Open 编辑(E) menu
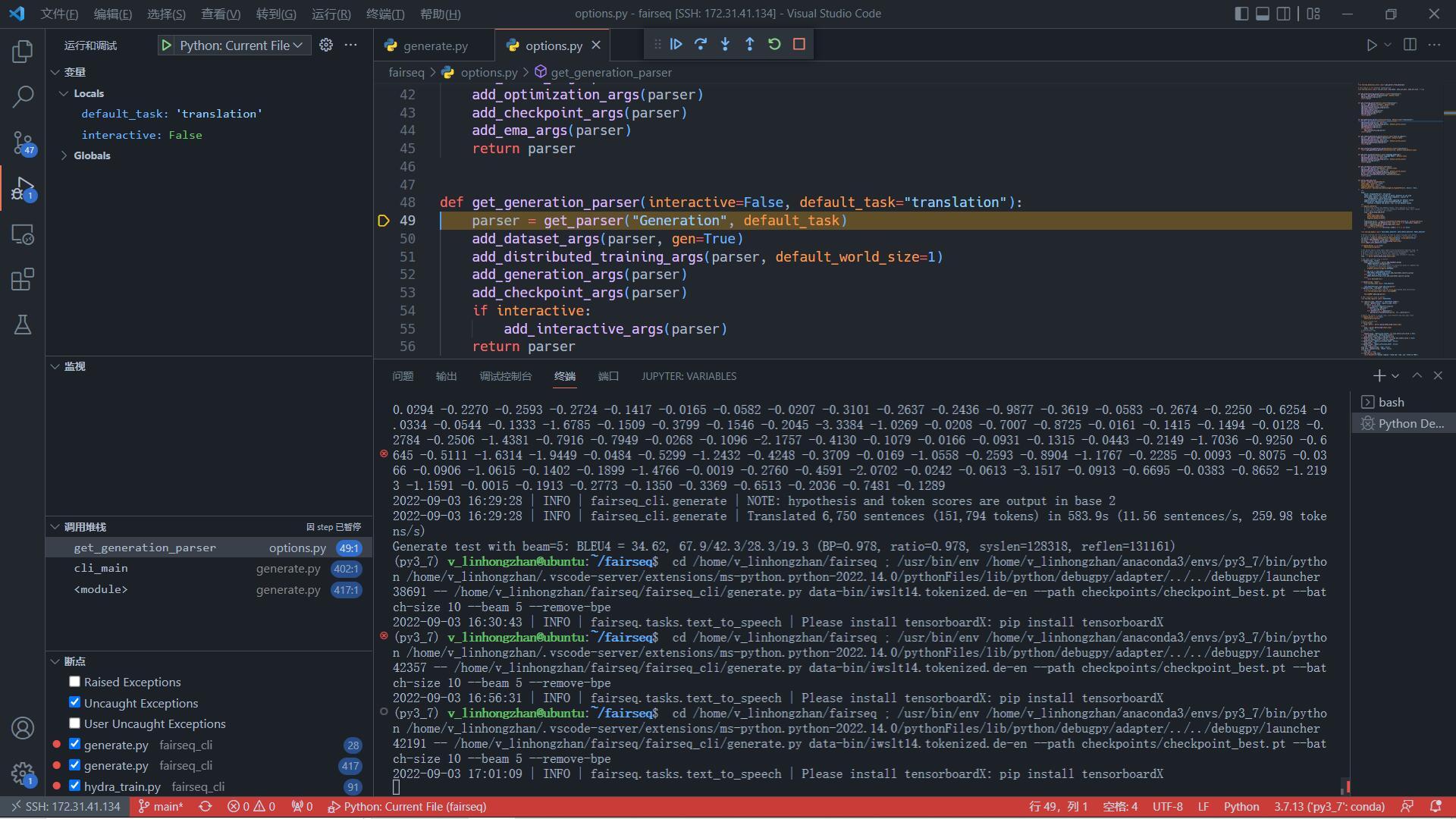This screenshot has height=819, width=1456. pos(112,14)
